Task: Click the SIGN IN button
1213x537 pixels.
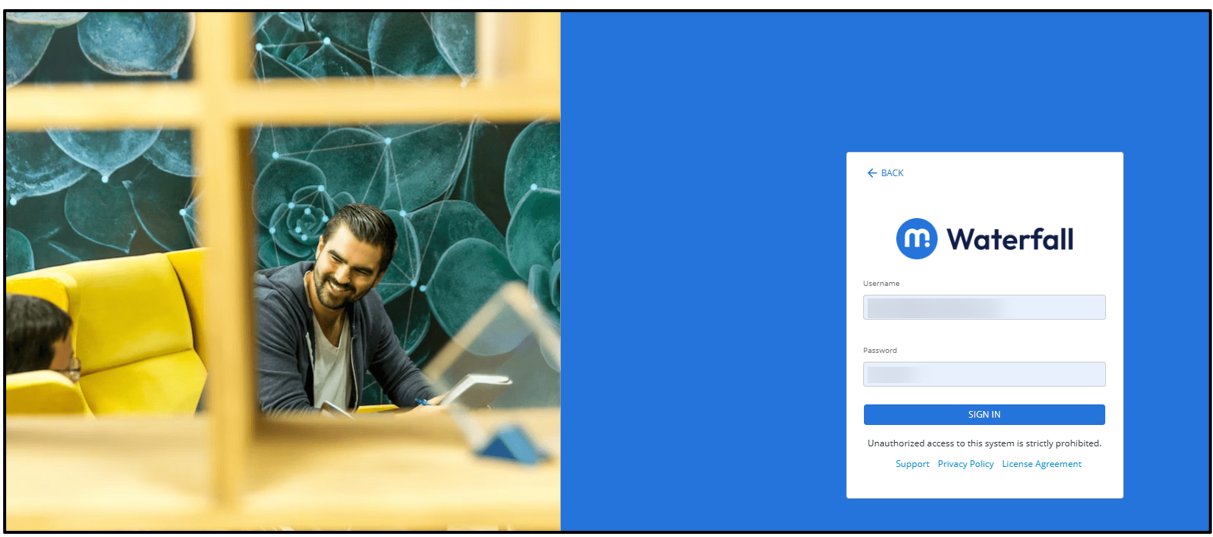Action: pos(984,414)
